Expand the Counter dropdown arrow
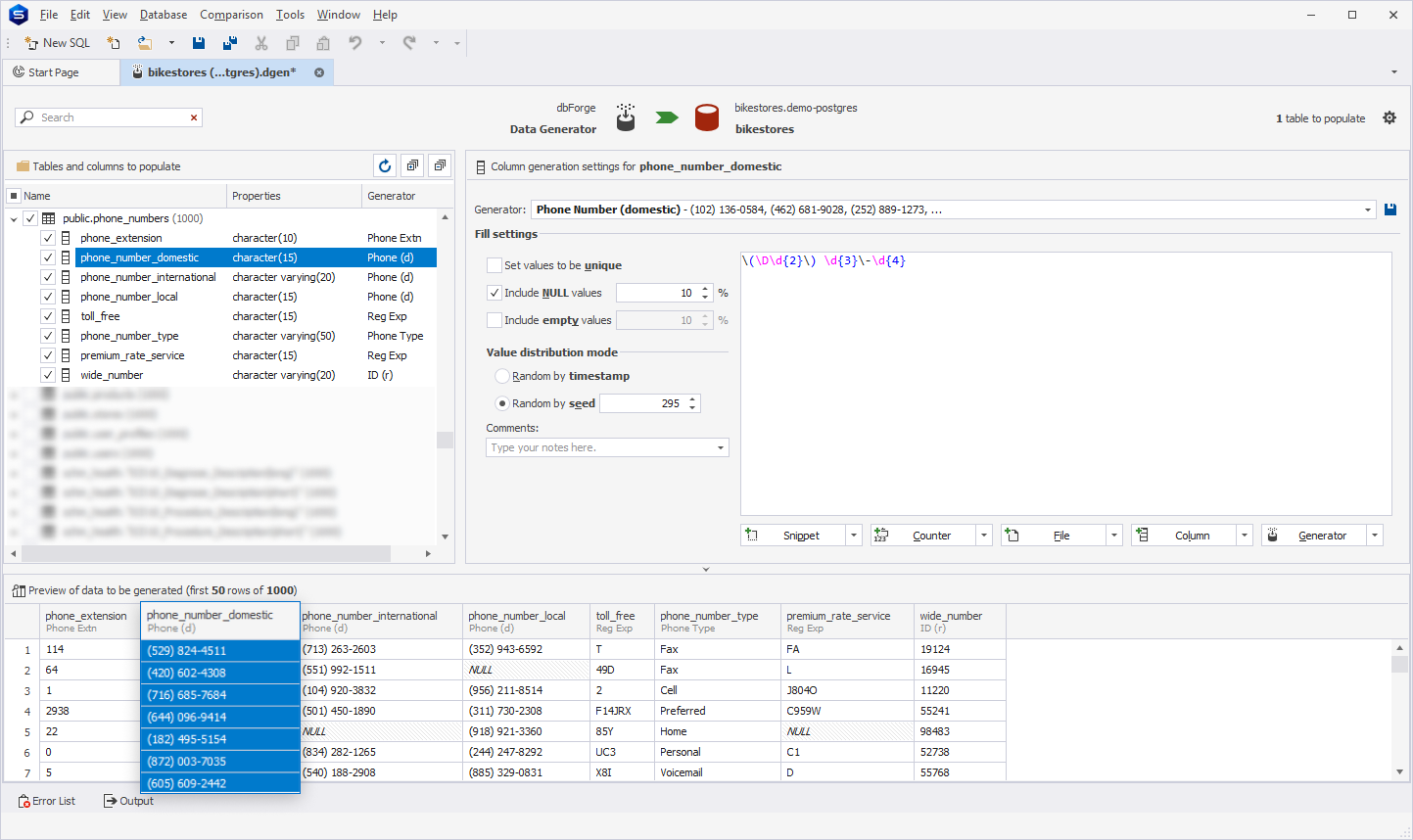Viewport: 1413px width, 840px height. (984, 536)
